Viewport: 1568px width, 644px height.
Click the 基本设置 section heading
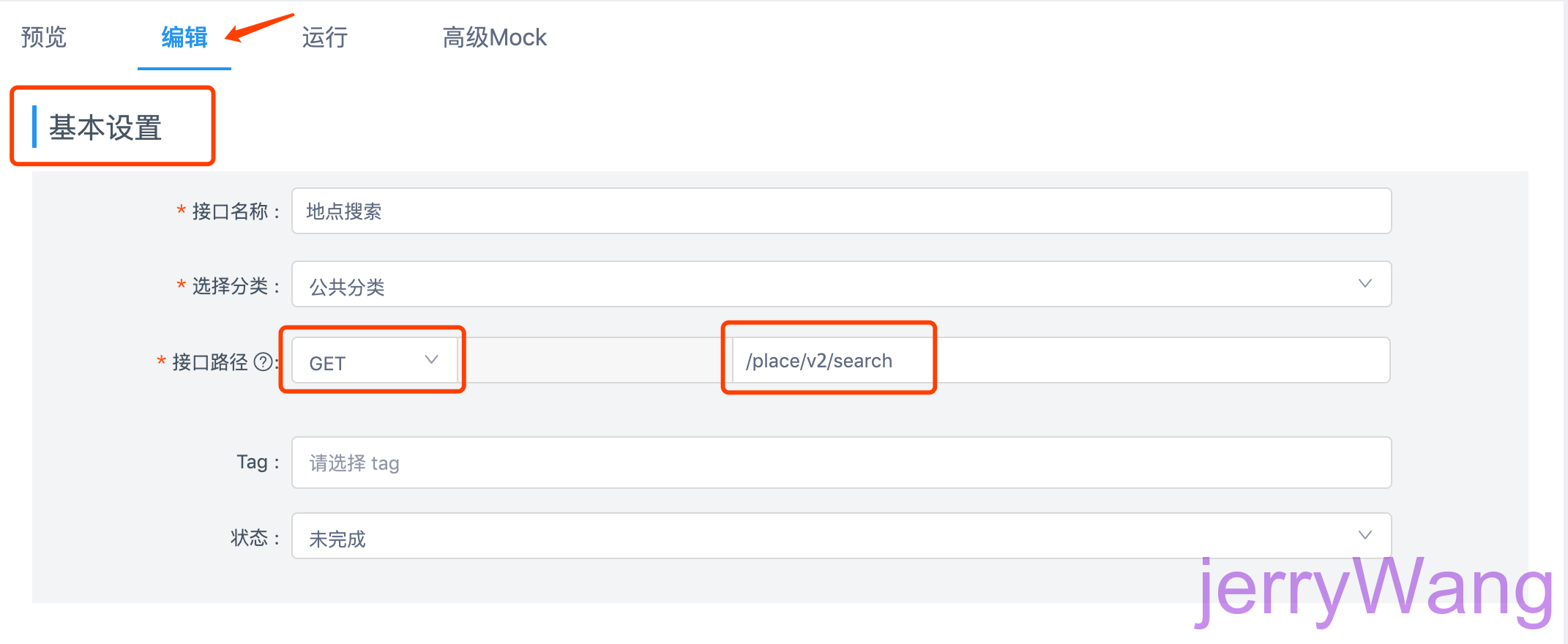click(x=105, y=127)
